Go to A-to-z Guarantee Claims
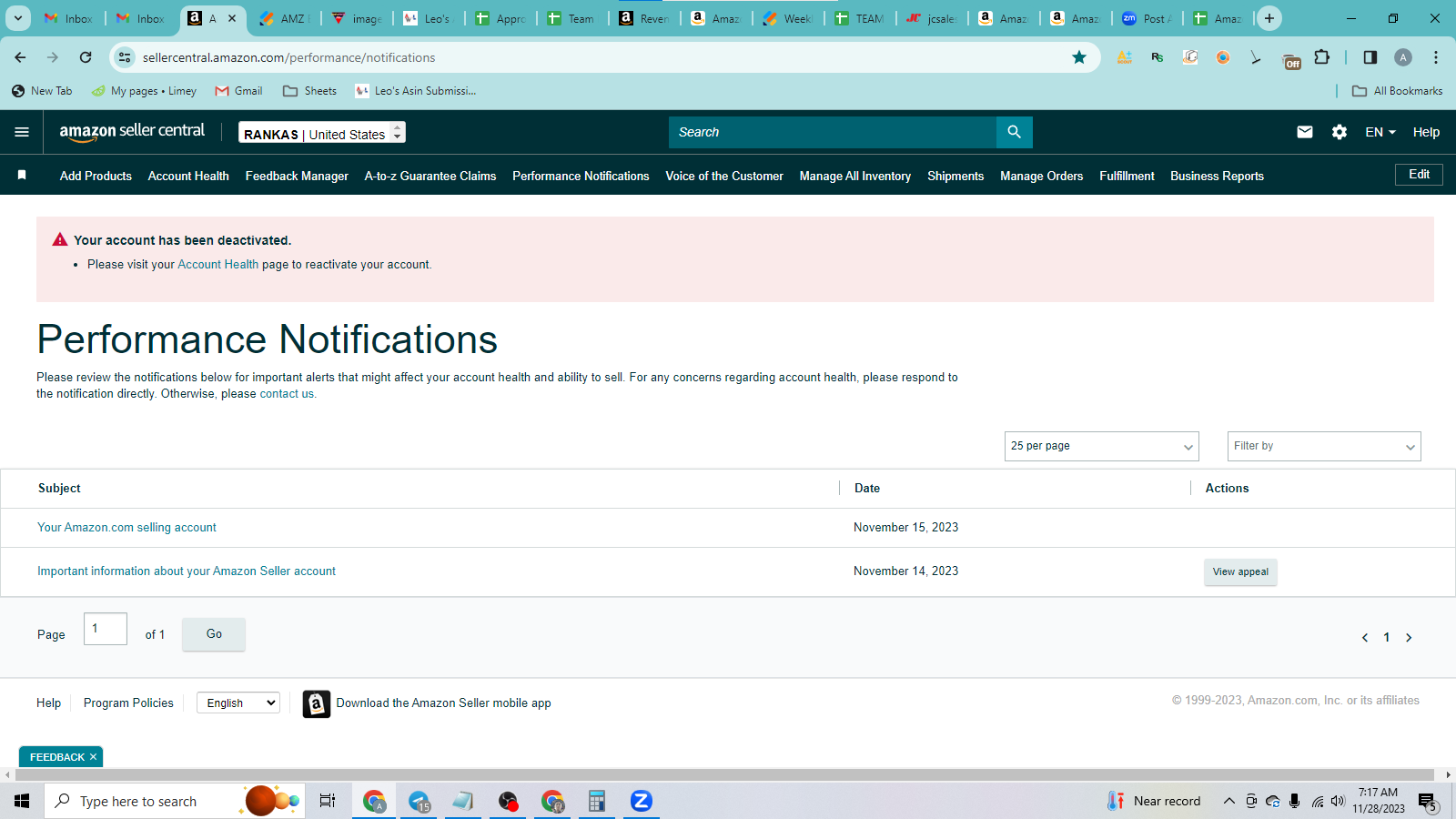This screenshot has height=819, width=1456. (430, 176)
